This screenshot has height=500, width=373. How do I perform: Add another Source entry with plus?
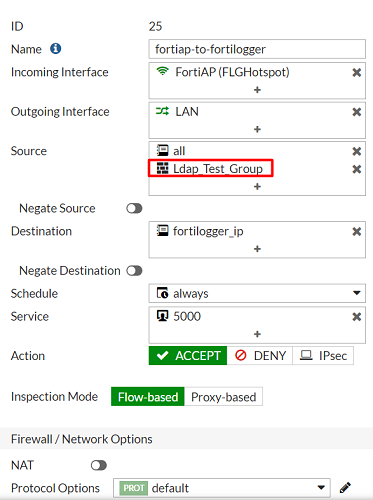point(257,186)
